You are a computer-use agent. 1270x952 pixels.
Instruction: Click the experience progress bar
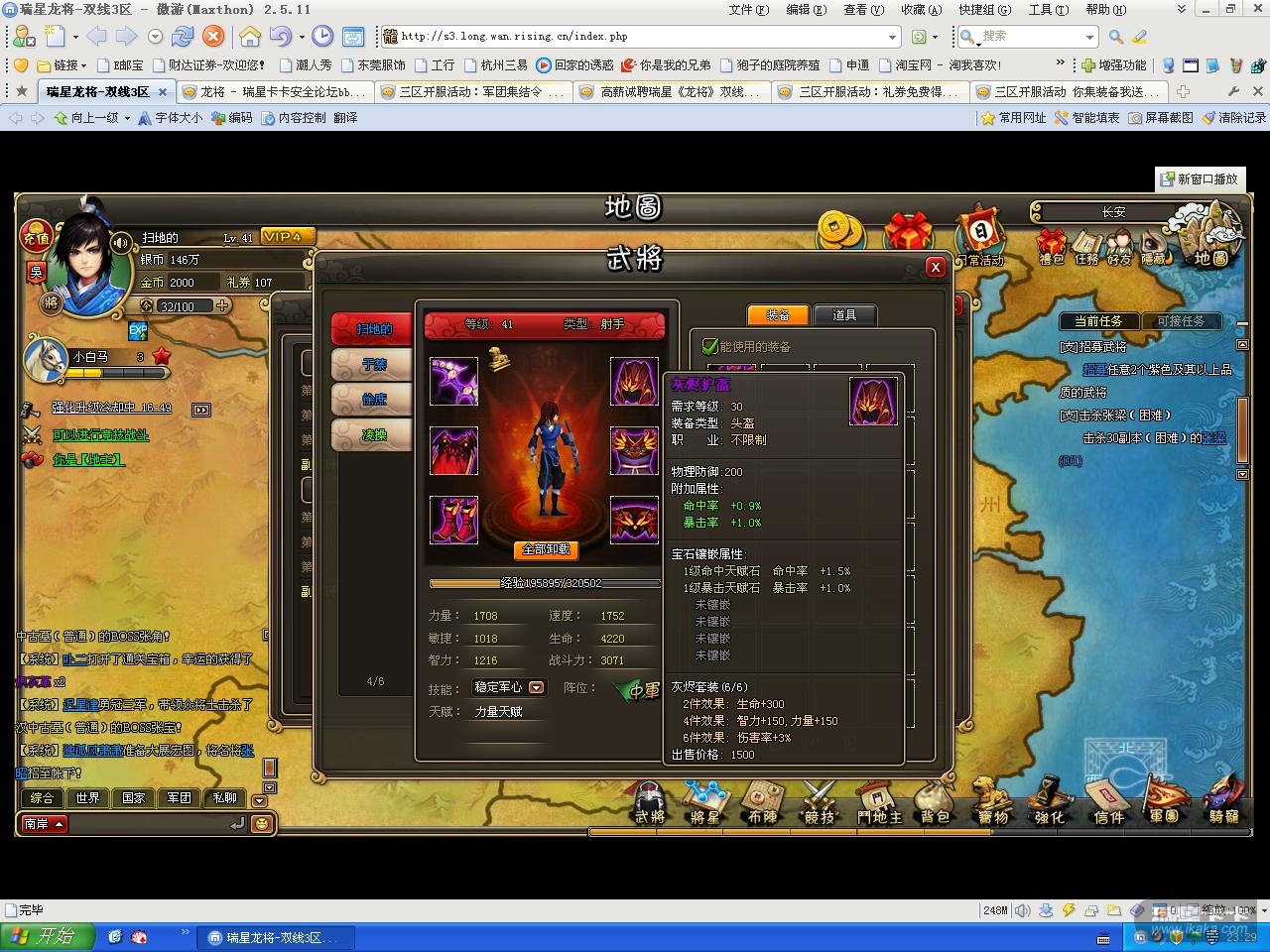point(544,583)
